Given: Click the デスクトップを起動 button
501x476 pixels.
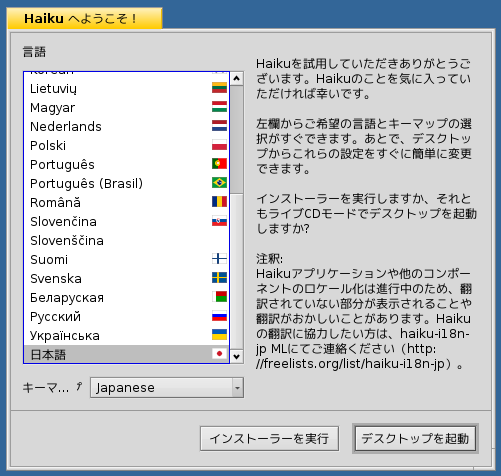Looking at the screenshot, I should 415,438.
